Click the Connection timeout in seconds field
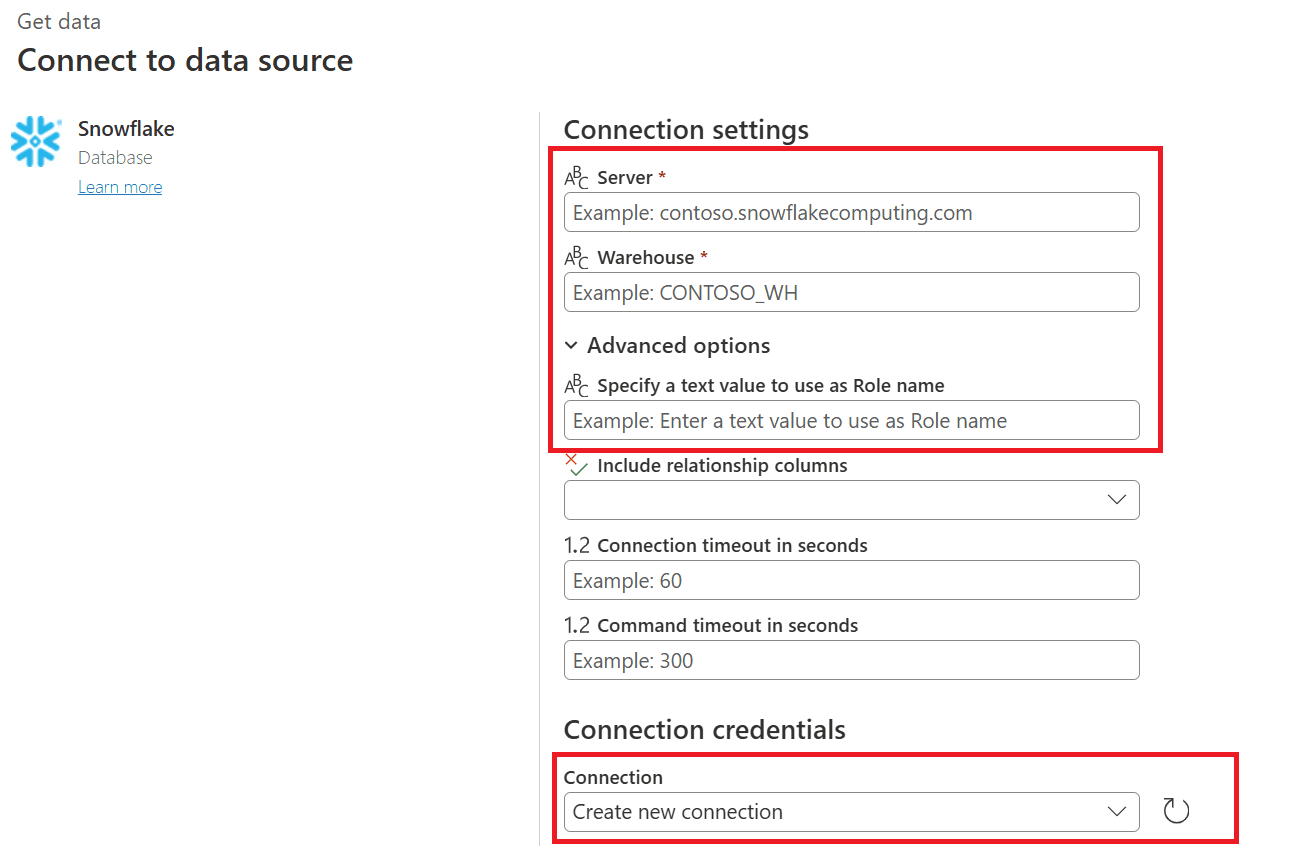 (x=851, y=580)
